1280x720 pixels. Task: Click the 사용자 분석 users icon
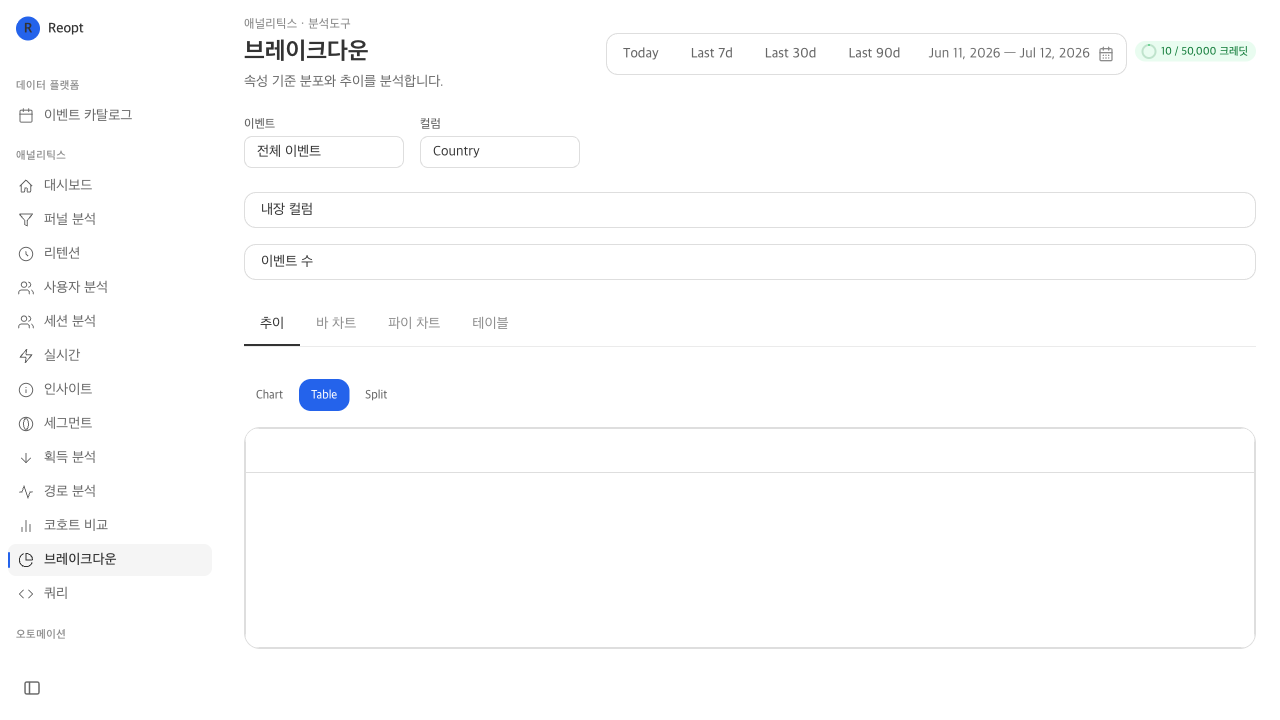pyautogui.click(x=26, y=288)
